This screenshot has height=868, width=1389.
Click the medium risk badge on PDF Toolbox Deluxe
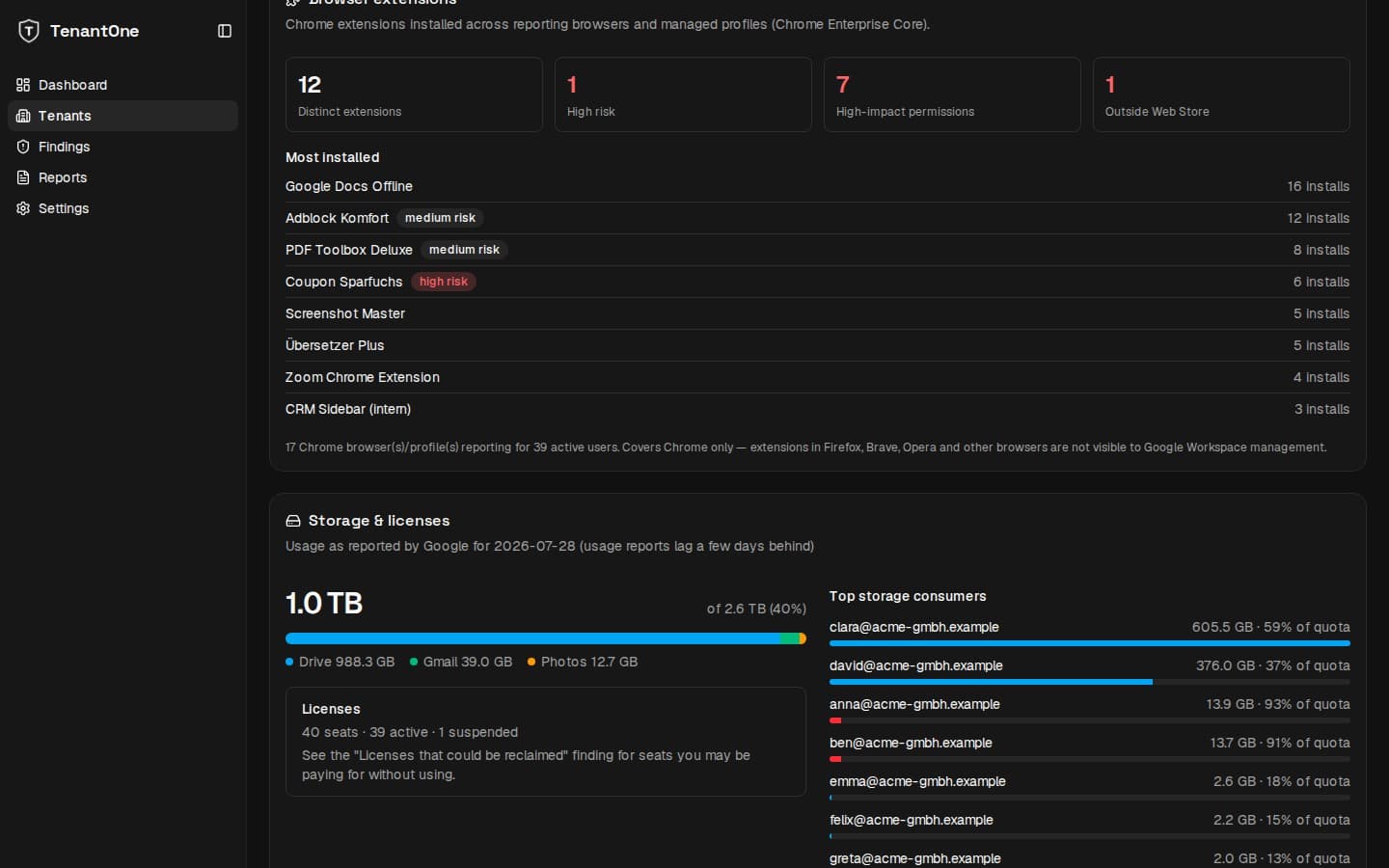tap(464, 250)
